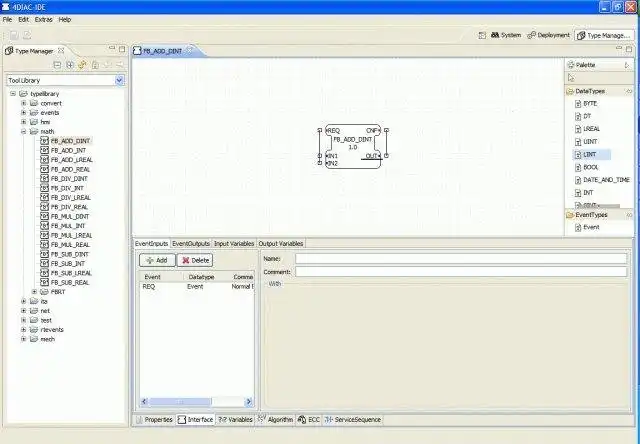Open the Algorithm bottom tab
640x444 pixels.
[x=276, y=420]
